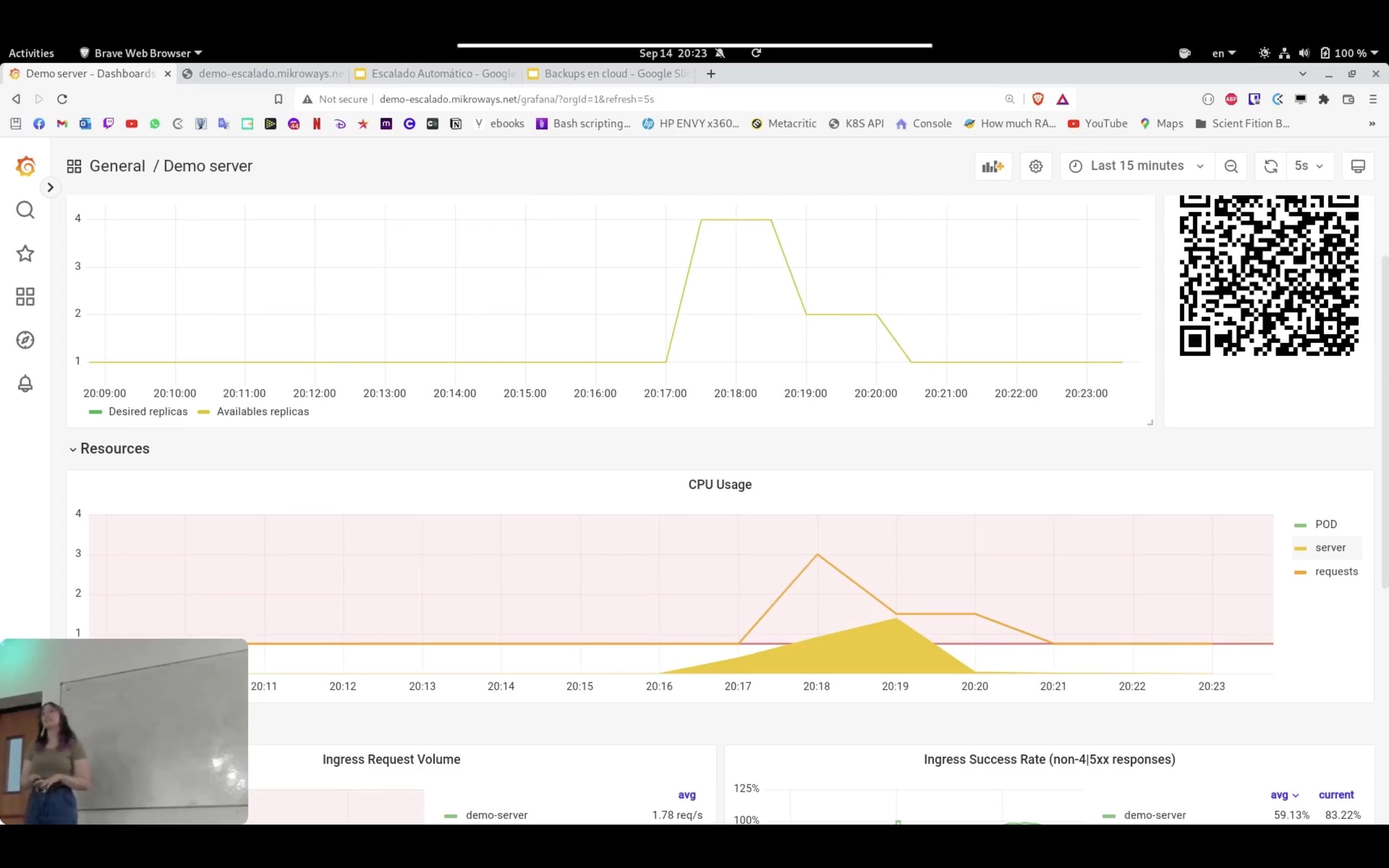Toggle the POD series in CPU Usage chart
Image resolution: width=1389 pixels, height=868 pixels.
tap(1326, 524)
